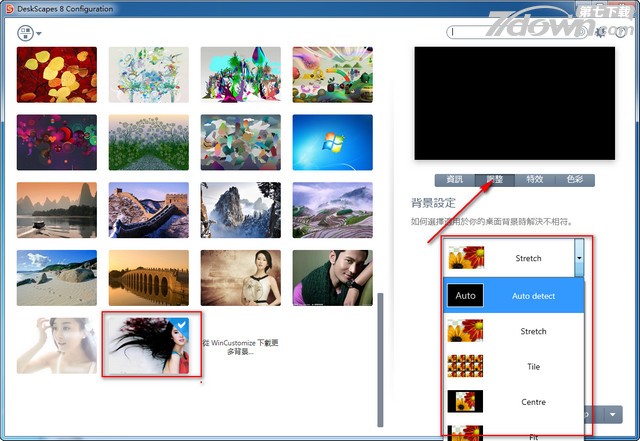The image size is (640, 441).
Task: Click the black wallpaper preview area
Action: 515,103
